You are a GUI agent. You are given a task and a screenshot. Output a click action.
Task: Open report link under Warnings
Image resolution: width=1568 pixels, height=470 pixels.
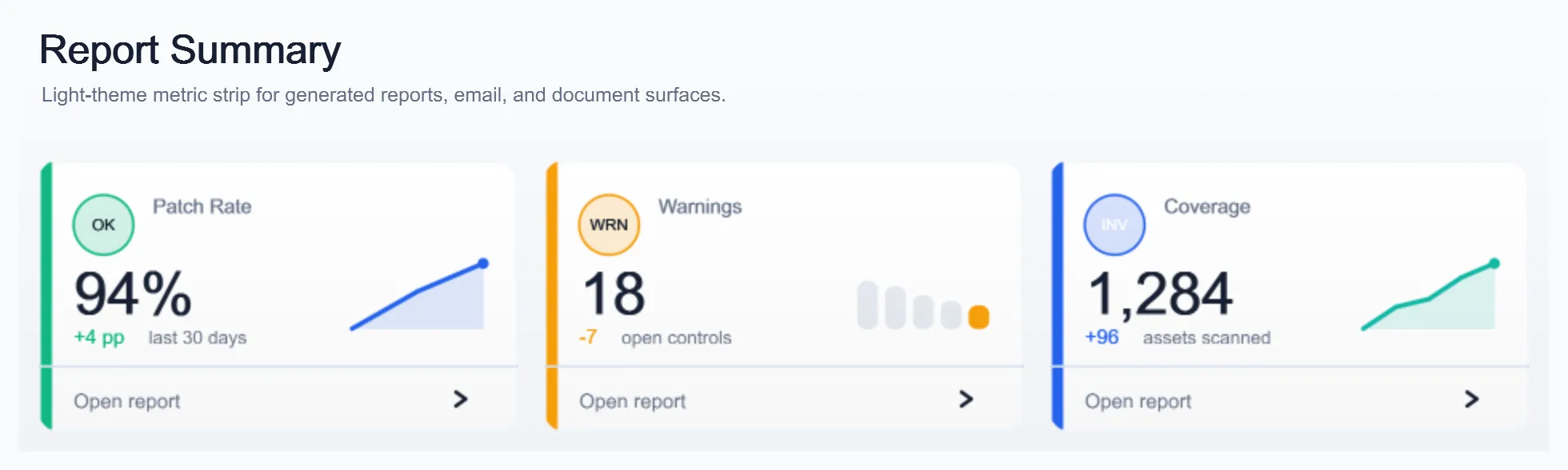click(632, 401)
